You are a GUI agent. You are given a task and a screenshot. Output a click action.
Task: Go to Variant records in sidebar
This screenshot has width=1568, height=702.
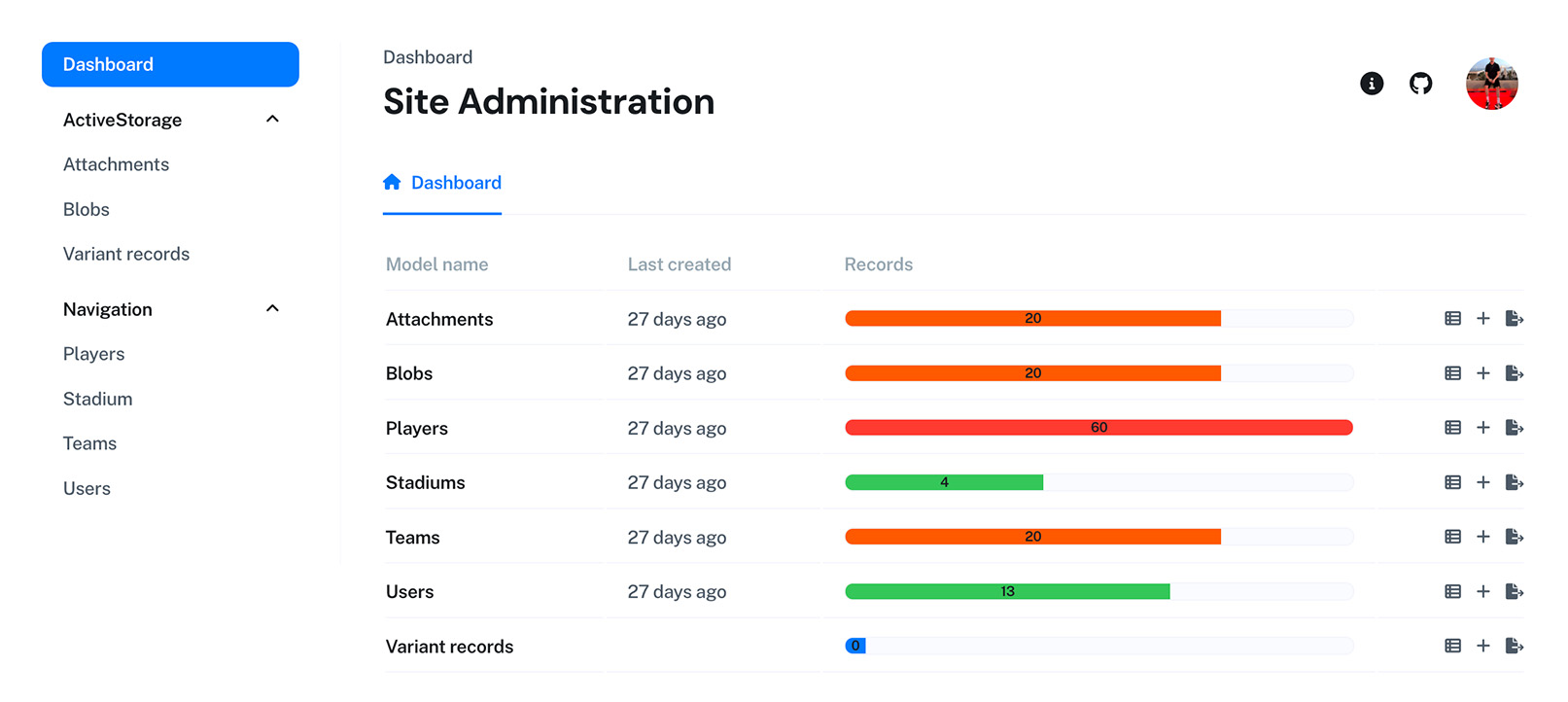(126, 254)
